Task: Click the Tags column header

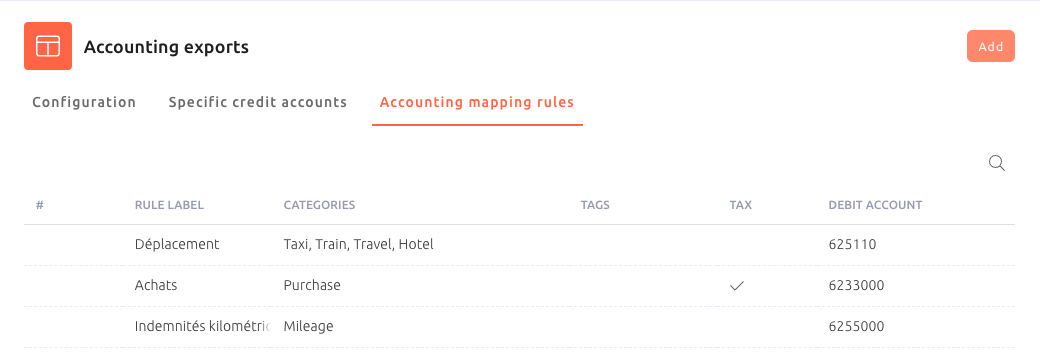Action: (x=595, y=205)
